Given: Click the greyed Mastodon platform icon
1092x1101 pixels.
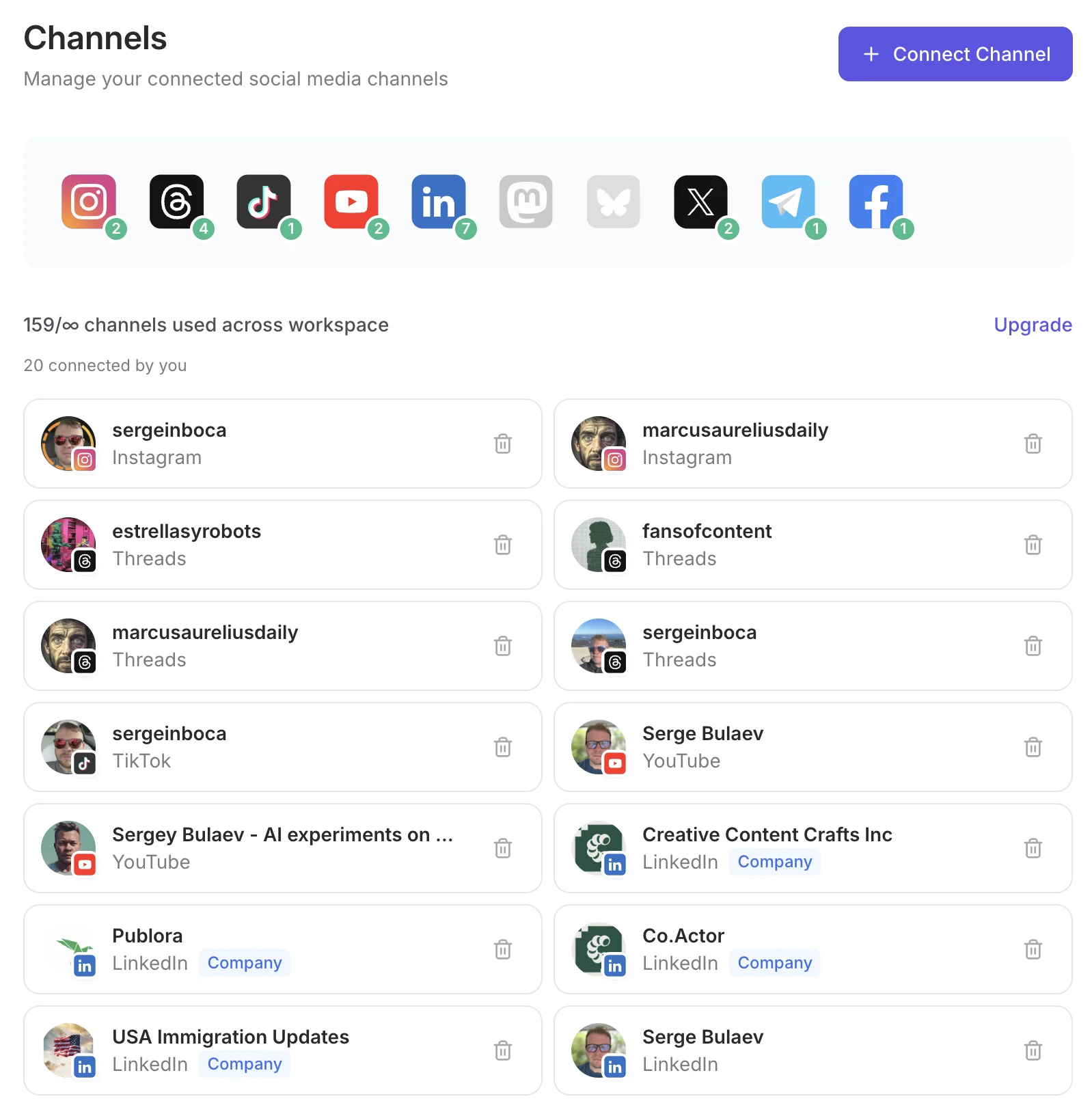Looking at the screenshot, I should (x=526, y=202).
